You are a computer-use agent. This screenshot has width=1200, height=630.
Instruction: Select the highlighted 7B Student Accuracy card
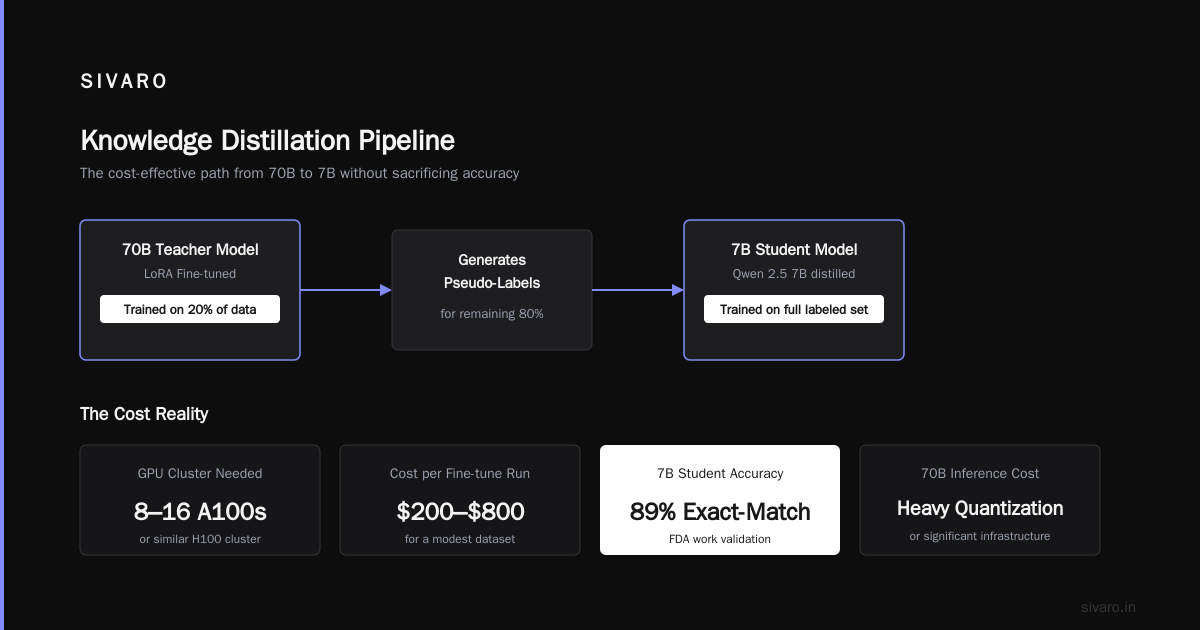click(720, 500)
